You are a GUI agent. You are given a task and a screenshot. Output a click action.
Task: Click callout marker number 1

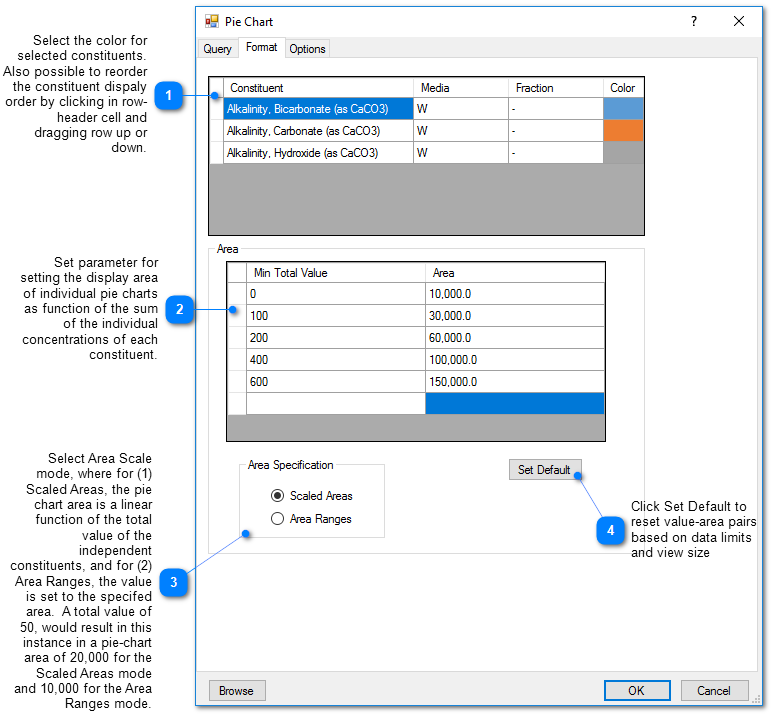tap(169, 96)
